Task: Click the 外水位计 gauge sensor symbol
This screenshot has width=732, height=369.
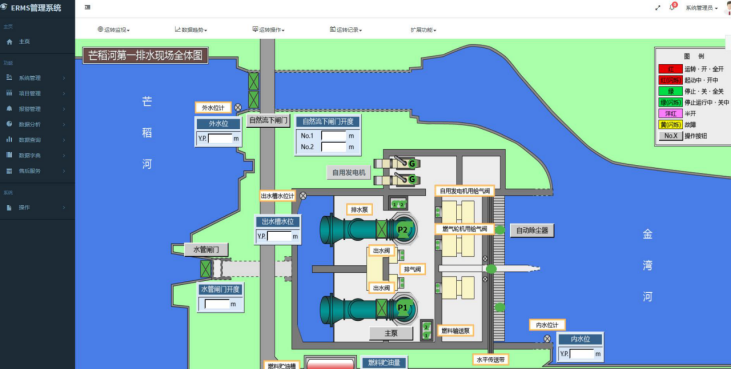Action: point(238,107)
